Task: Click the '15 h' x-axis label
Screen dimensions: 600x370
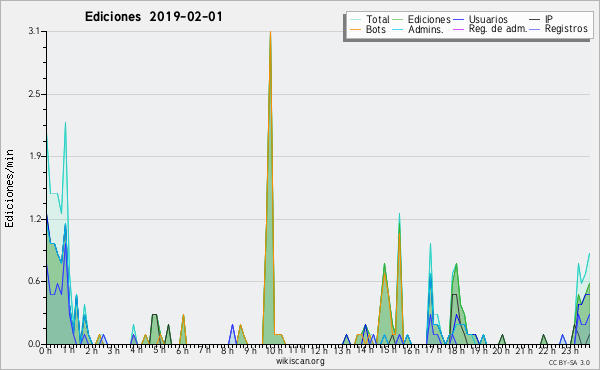Action: (x=388, y=350)
